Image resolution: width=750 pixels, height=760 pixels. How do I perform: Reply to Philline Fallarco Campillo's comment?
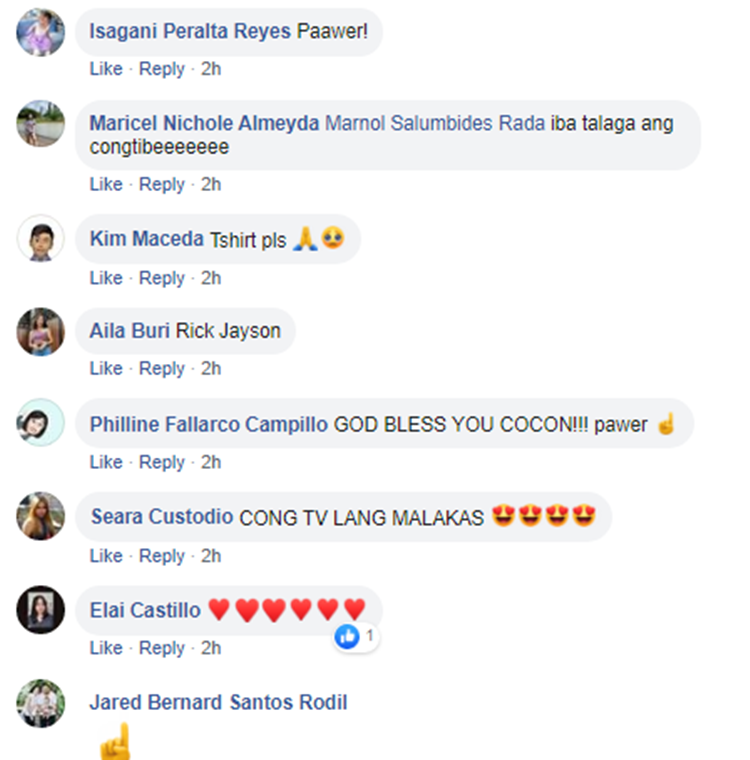click(162, 462)
